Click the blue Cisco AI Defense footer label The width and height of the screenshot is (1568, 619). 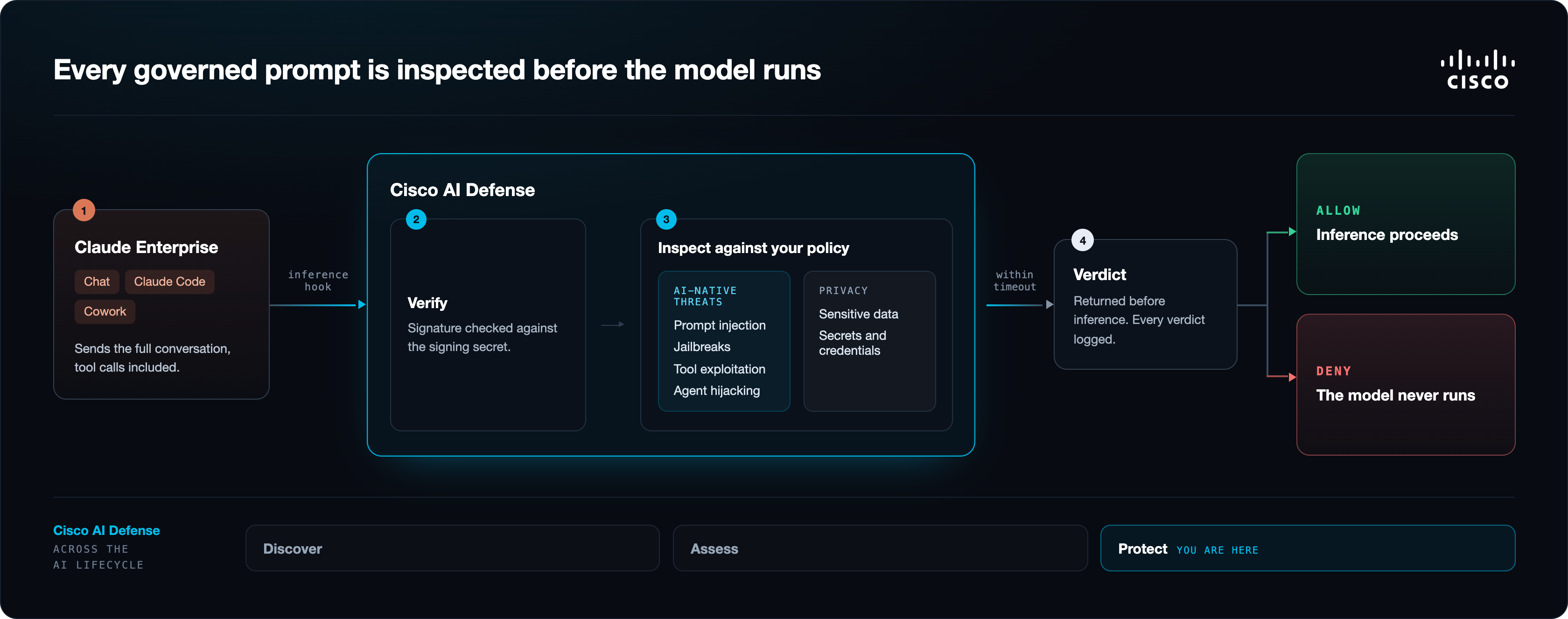coord(106,531)
